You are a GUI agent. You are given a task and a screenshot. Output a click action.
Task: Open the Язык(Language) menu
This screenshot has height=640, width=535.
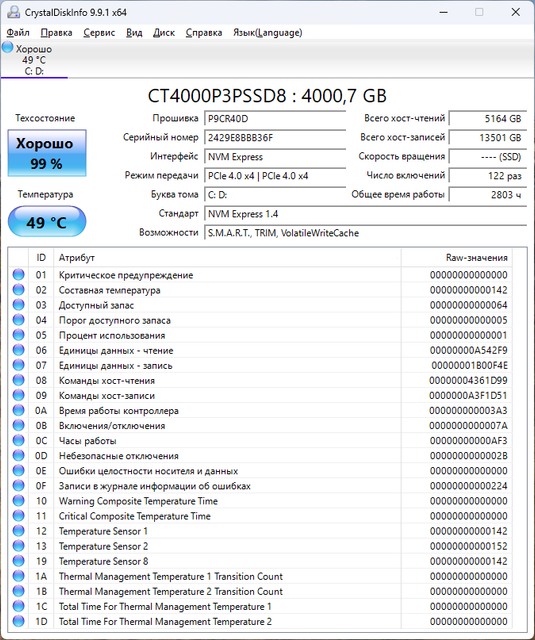pyautogui.click(x=268, y=33)
